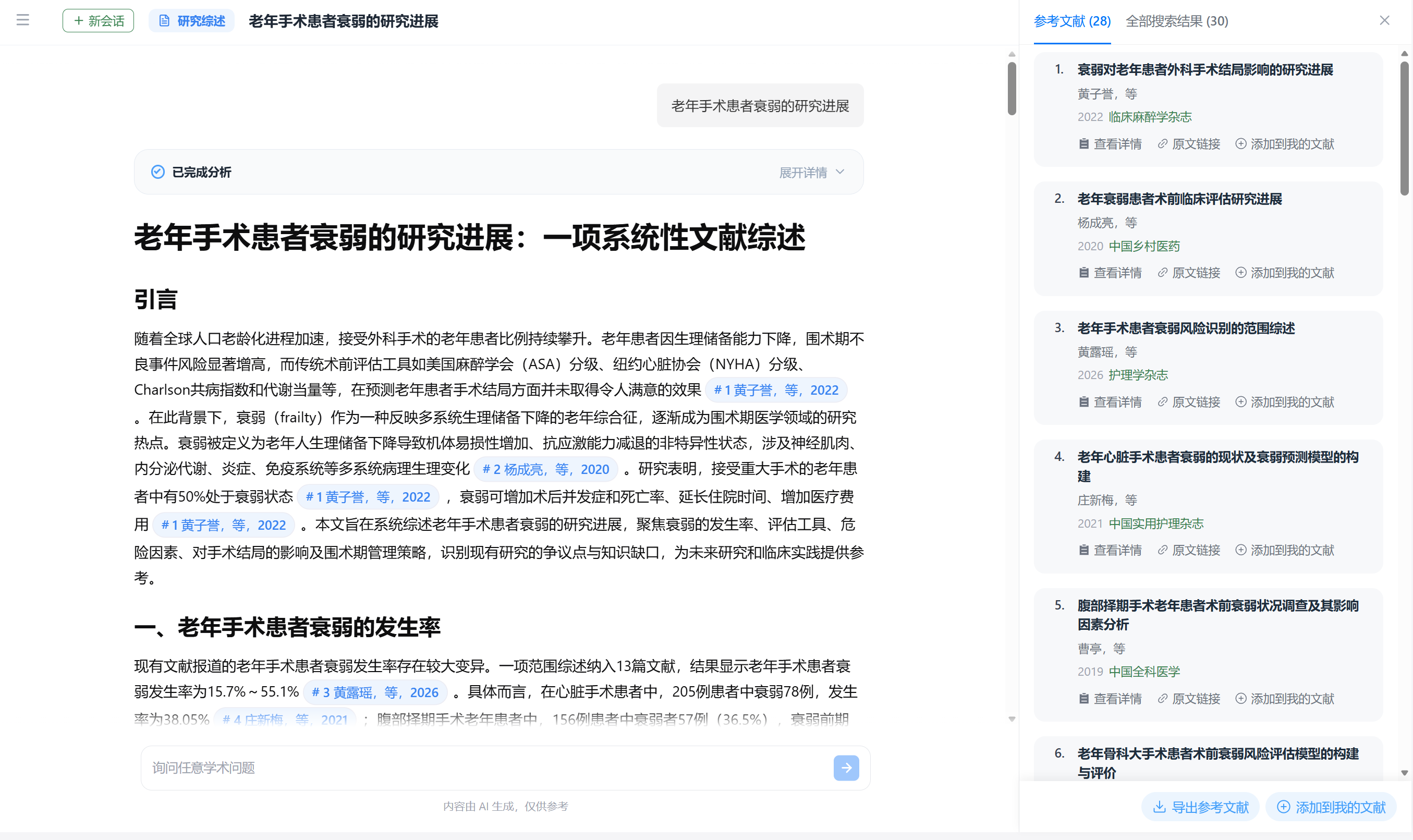Open 原文链接 for reference 1 黄子誉

[1188, 144]
